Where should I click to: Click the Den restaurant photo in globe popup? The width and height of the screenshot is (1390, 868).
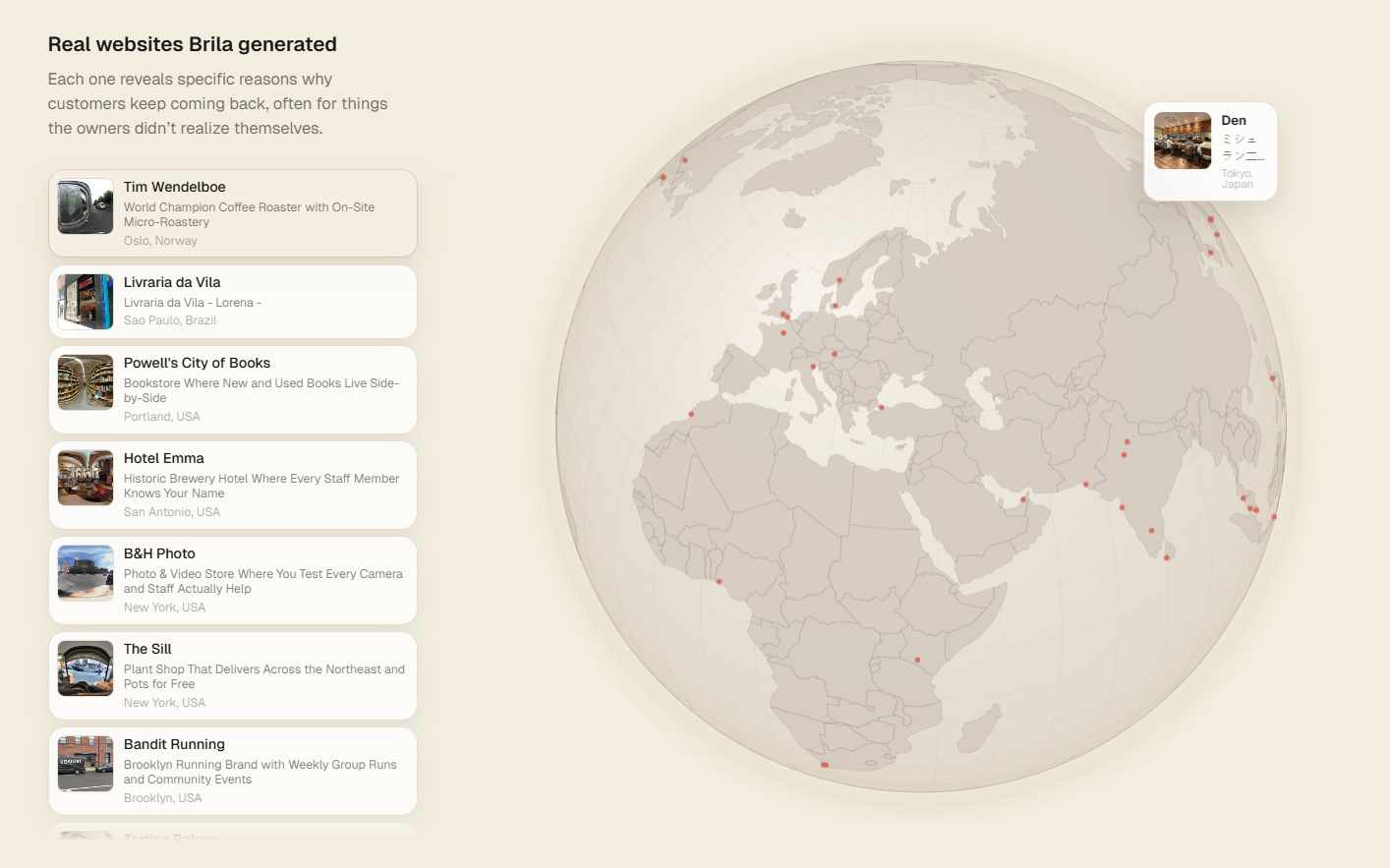tap(1183, 141)
